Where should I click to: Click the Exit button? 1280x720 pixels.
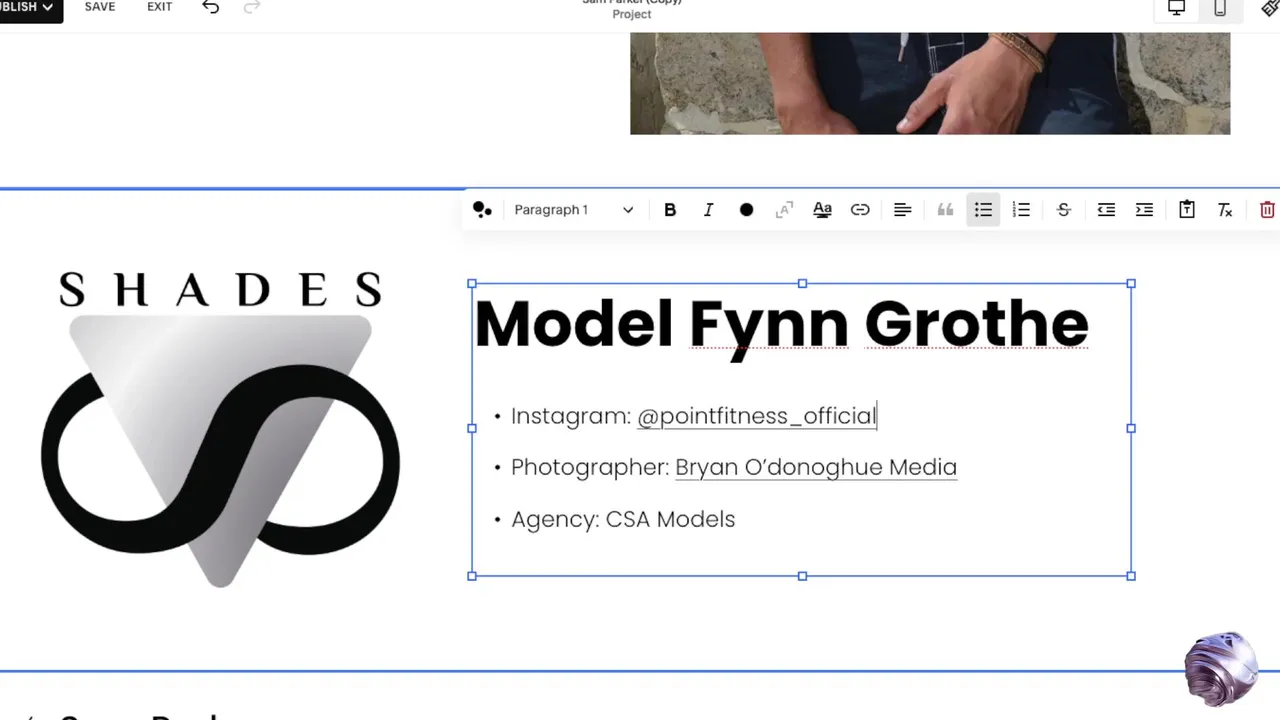tap(160, 7)
